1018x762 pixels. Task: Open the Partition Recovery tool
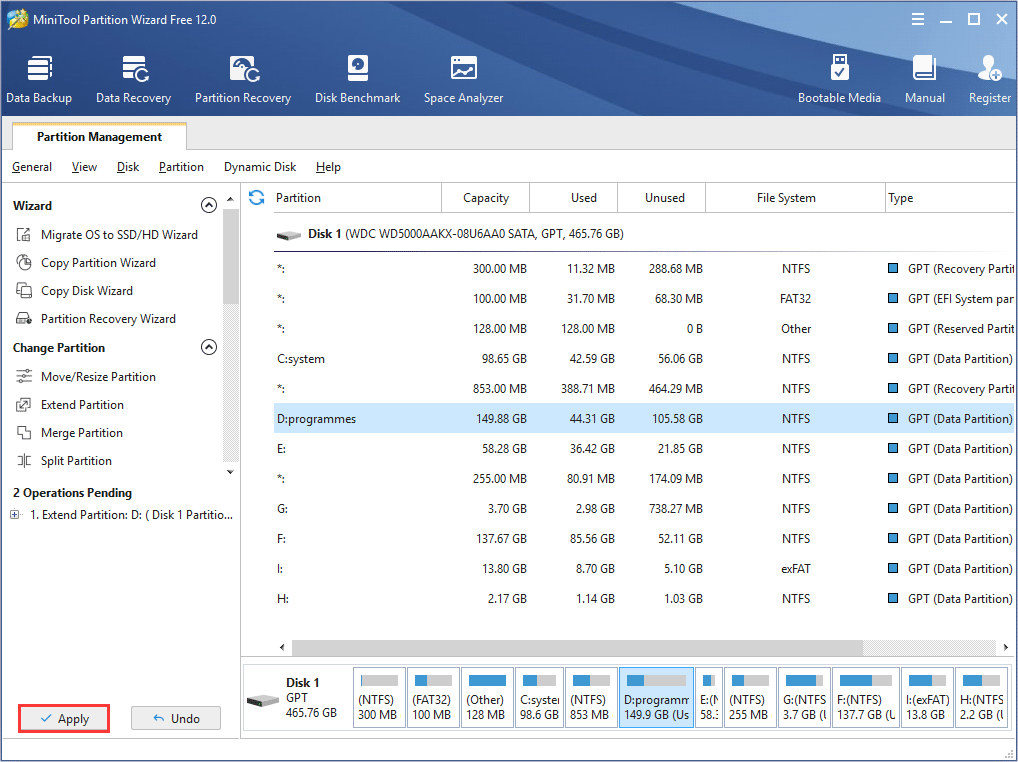click(243, 79)
